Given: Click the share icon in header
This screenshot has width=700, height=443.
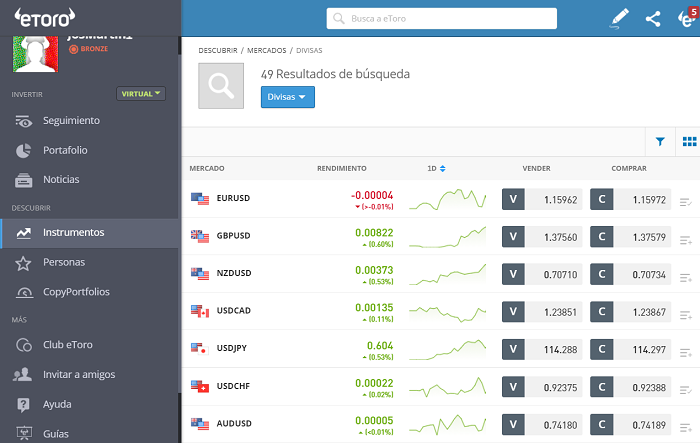Looking at the screenshot, I should (653, 19).
